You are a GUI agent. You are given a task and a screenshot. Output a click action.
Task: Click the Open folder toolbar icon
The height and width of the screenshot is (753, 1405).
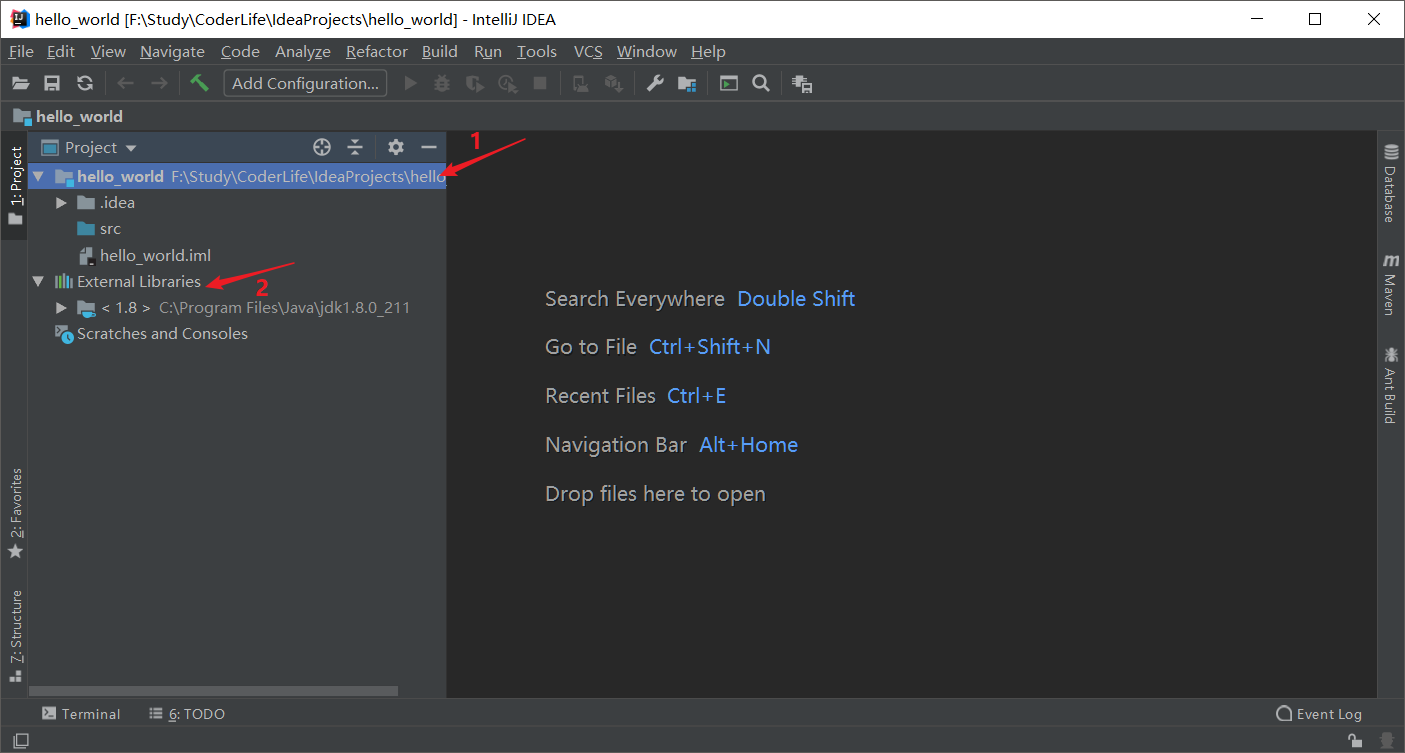point(20,84)
